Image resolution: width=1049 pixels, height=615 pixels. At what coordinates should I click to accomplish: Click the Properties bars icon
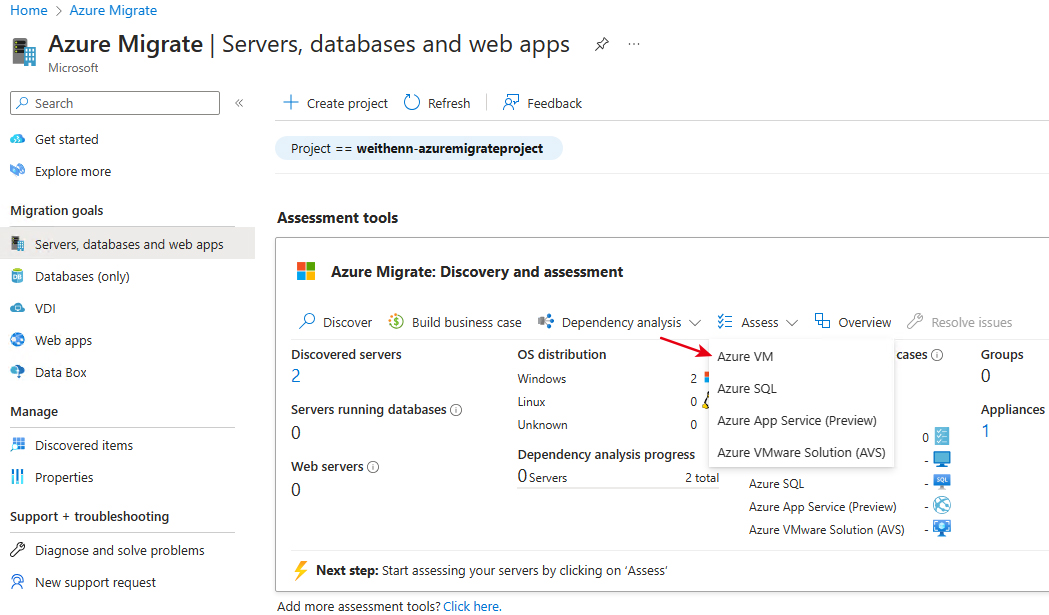tap(17, 476)
